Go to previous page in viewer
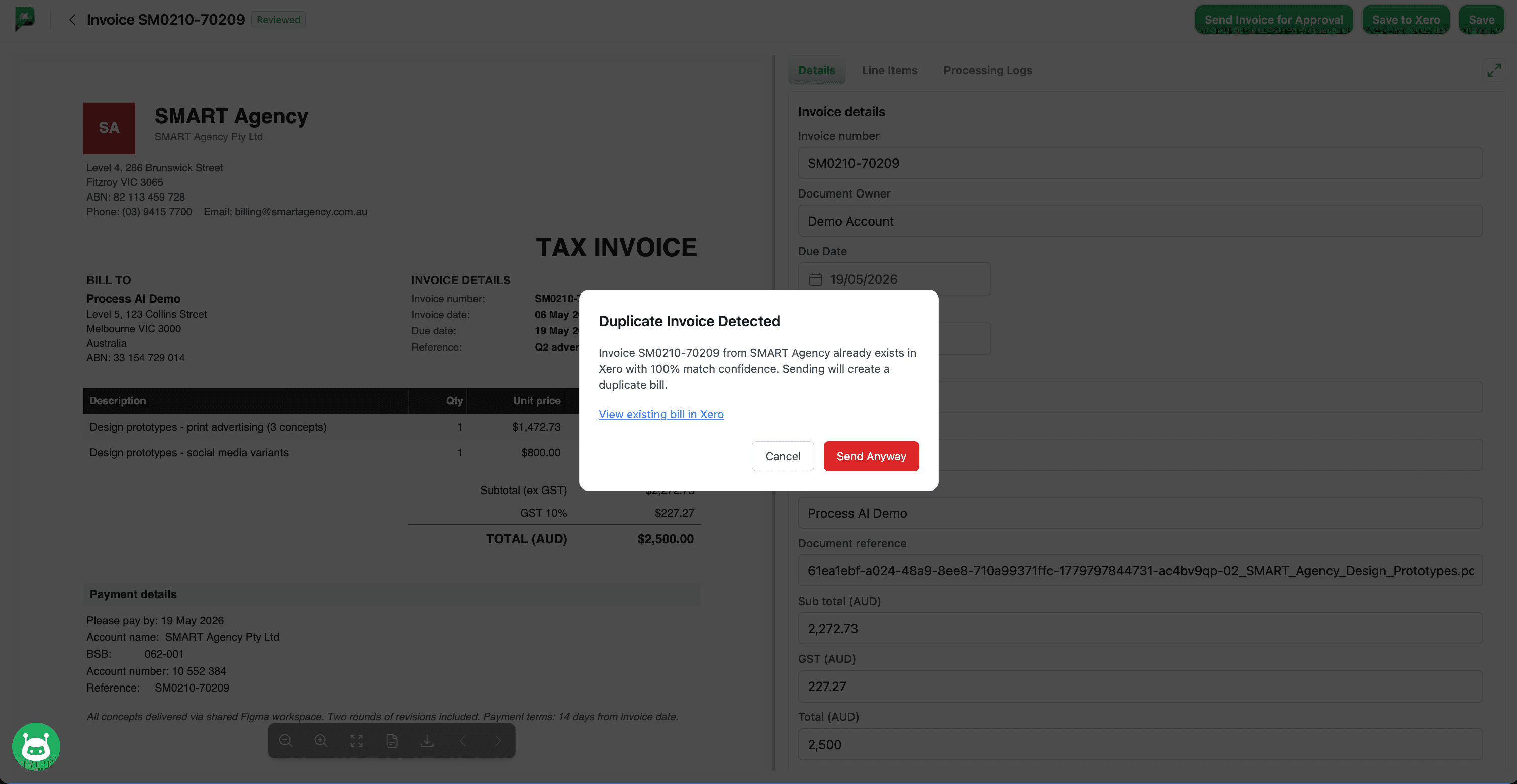The image size is (1517, 784). point(462,740)
